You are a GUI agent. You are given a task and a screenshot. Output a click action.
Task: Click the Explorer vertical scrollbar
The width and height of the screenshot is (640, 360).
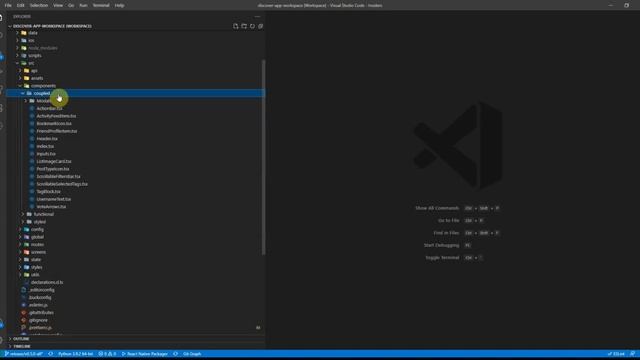pos(264,157)
